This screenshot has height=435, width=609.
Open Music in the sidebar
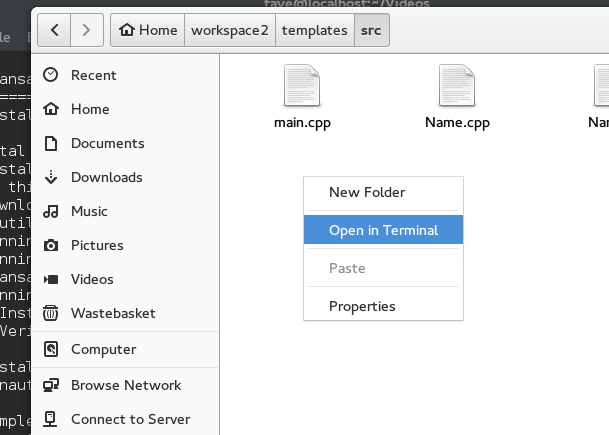point(125,211)
